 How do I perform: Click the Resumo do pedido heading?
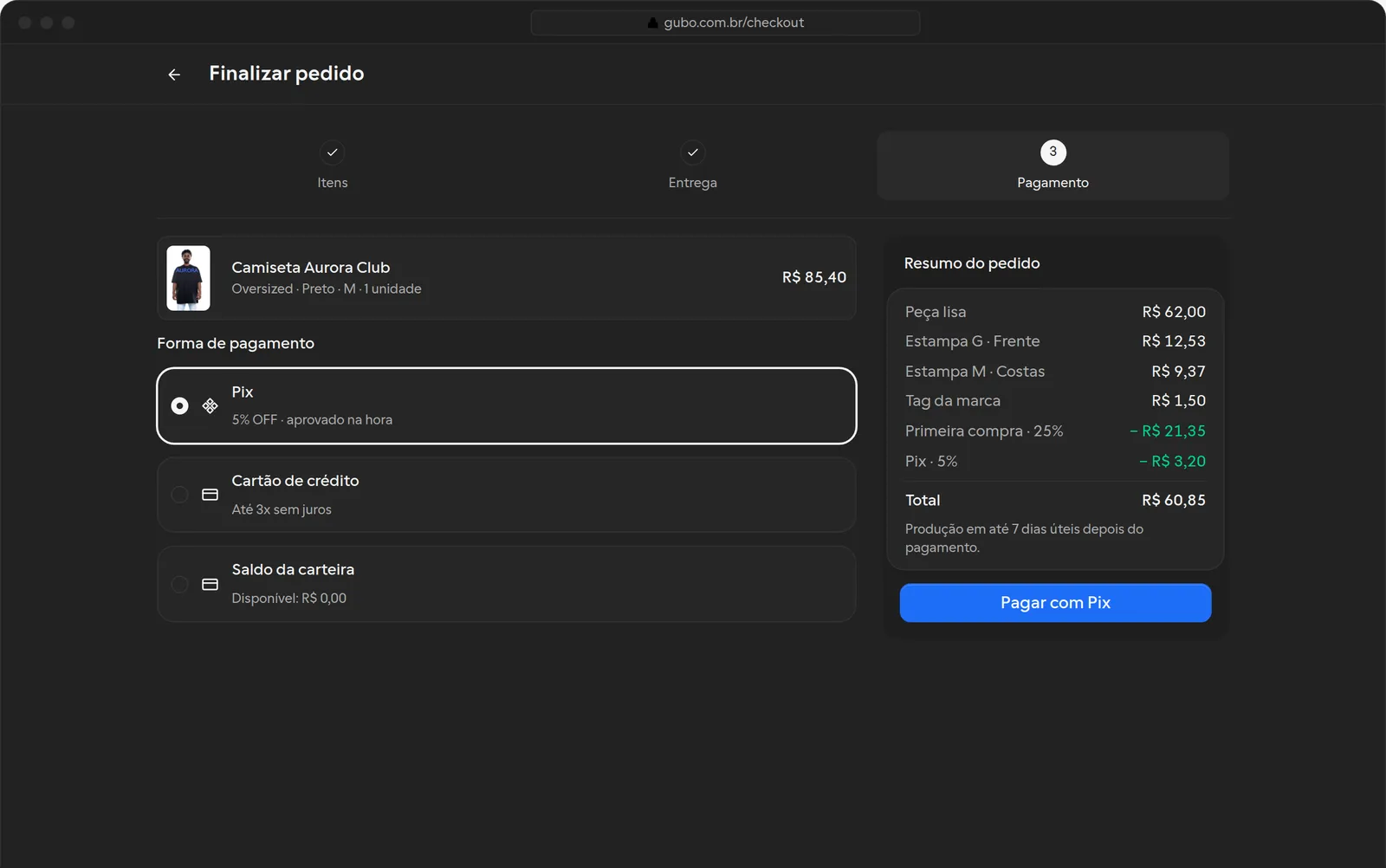coord(972,263)
